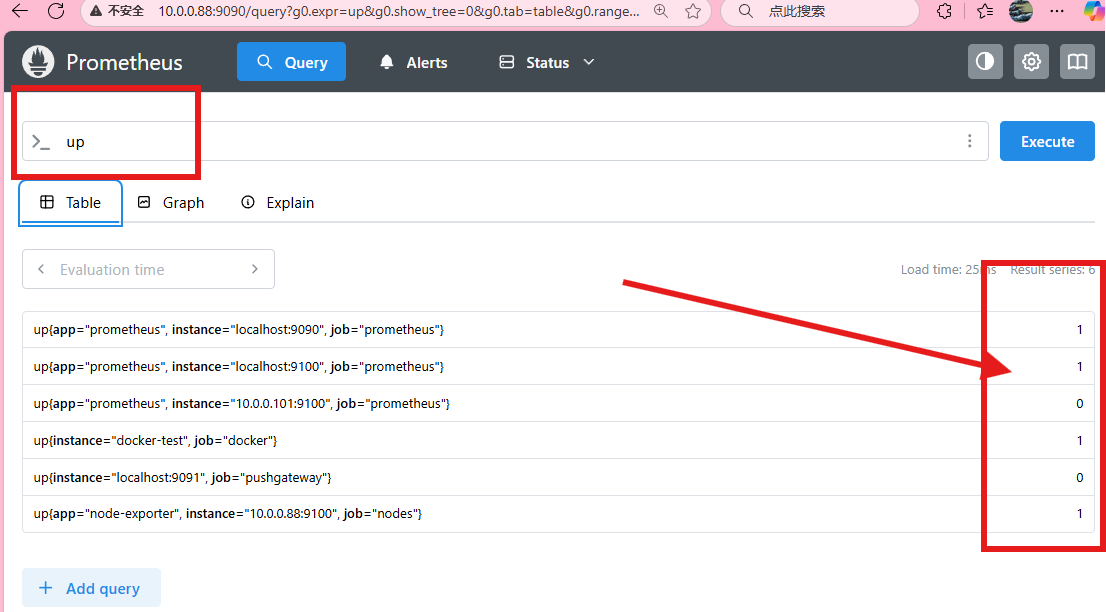Click the browser back arrow
Screen dimensions: 1106x612
pos(20,11)
